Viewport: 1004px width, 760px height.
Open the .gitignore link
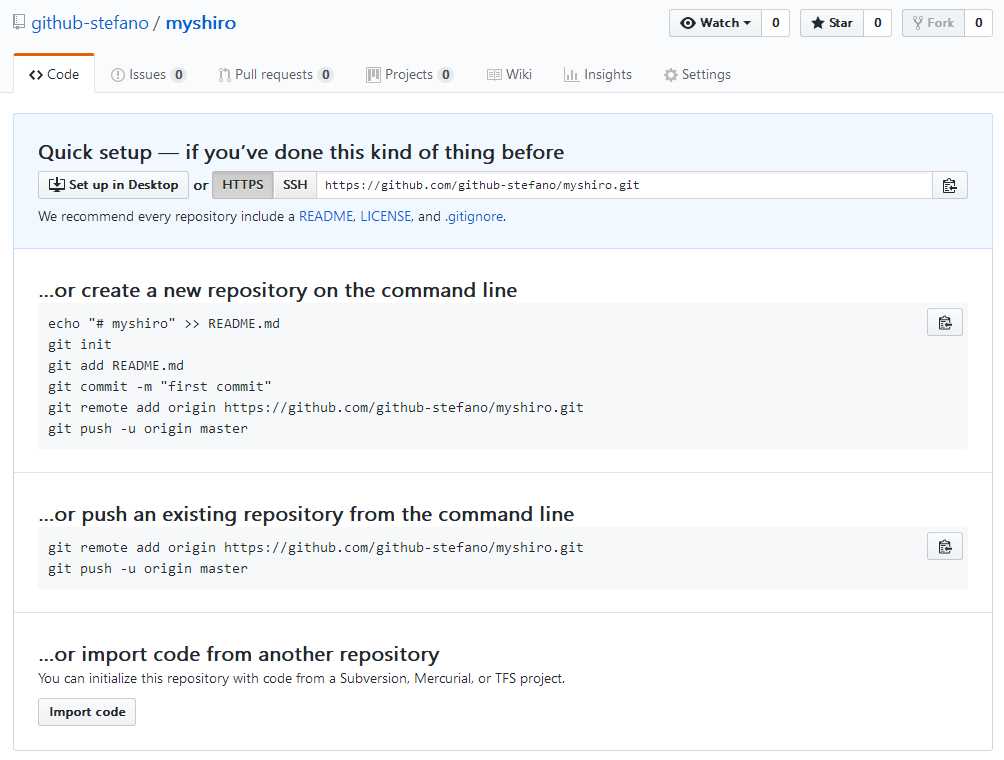tap(474, 216)
